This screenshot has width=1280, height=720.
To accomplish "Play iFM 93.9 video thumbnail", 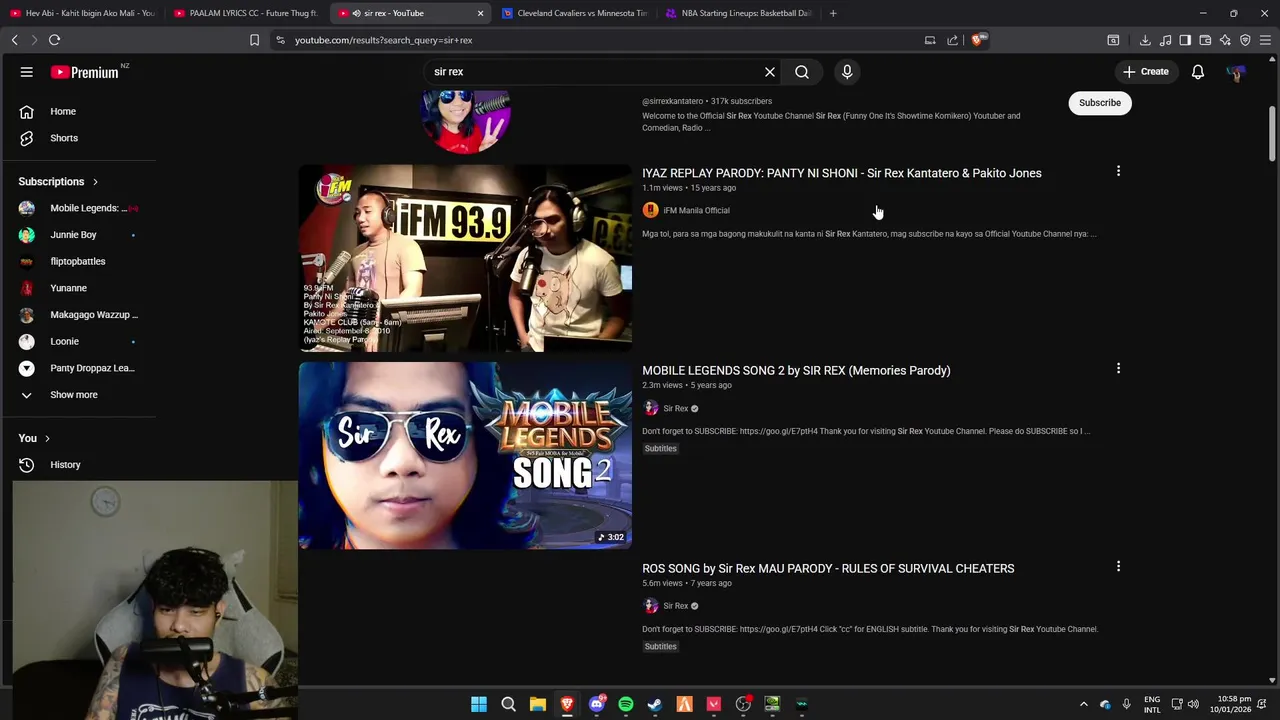I will pos(465,258).
